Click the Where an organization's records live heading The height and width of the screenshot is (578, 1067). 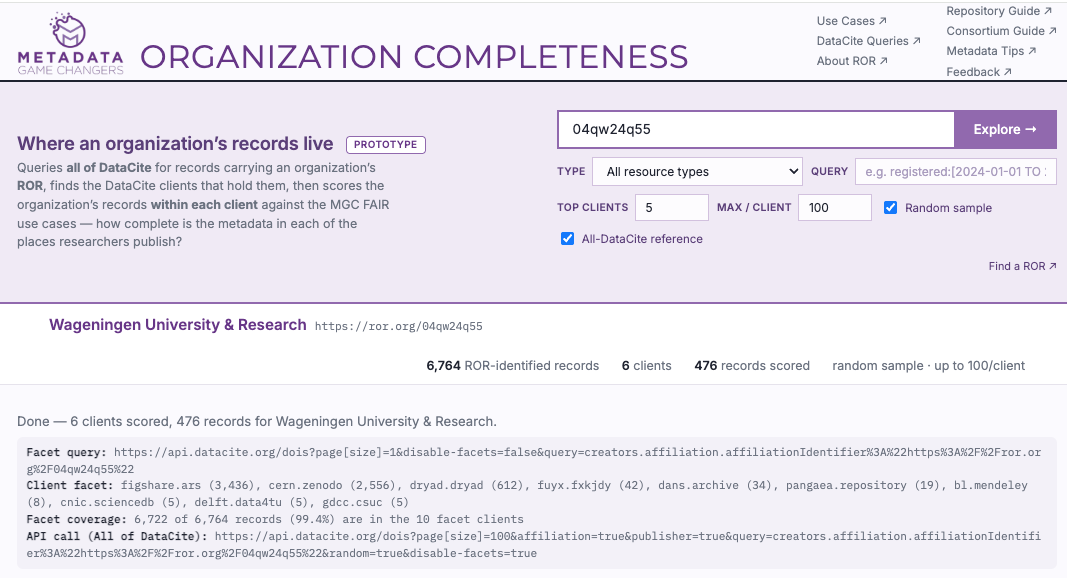click(175, 144)
